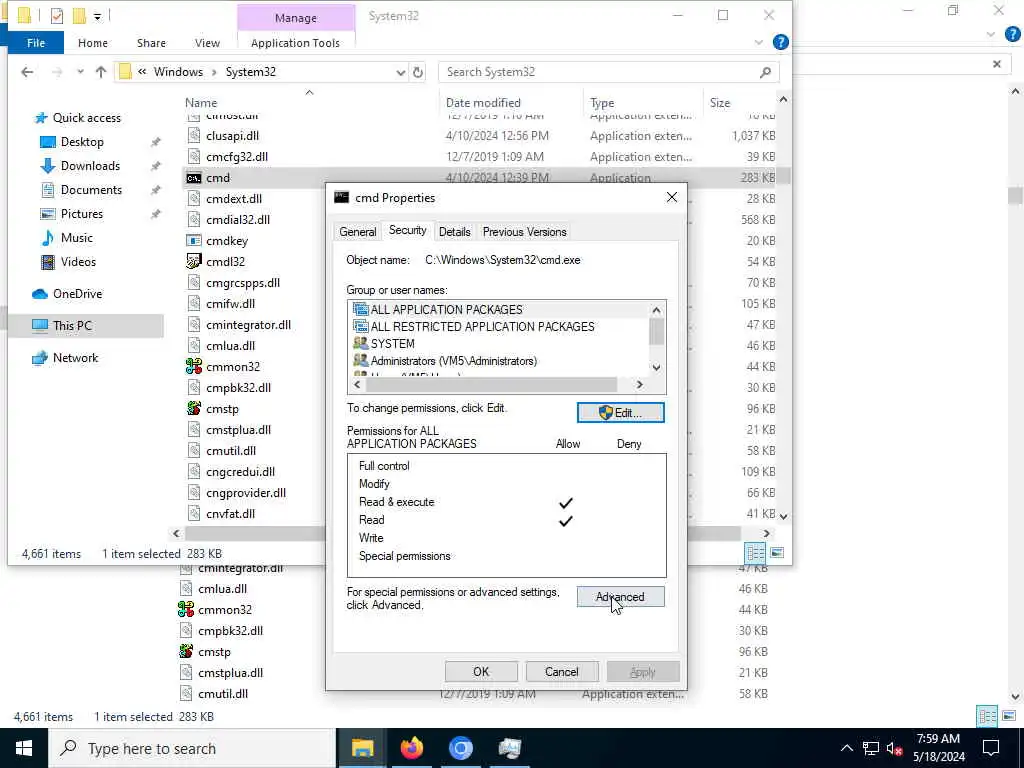This screenshot has height=768, width=1024.
Task: Select the cmmon32 file in front window
Action: tap(232, 367)
